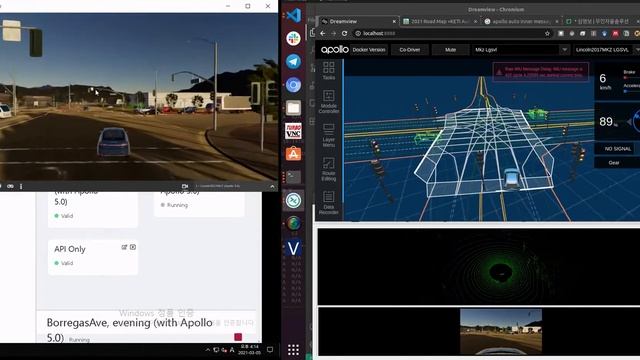Show hidden Windows tray icons
Viewport: 640px width, 360px height.
[x=207, y=350]
